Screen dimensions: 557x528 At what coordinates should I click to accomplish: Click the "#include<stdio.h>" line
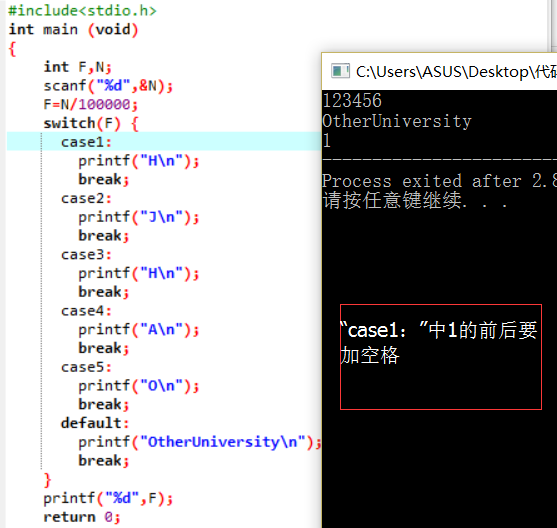coord(82,11)
